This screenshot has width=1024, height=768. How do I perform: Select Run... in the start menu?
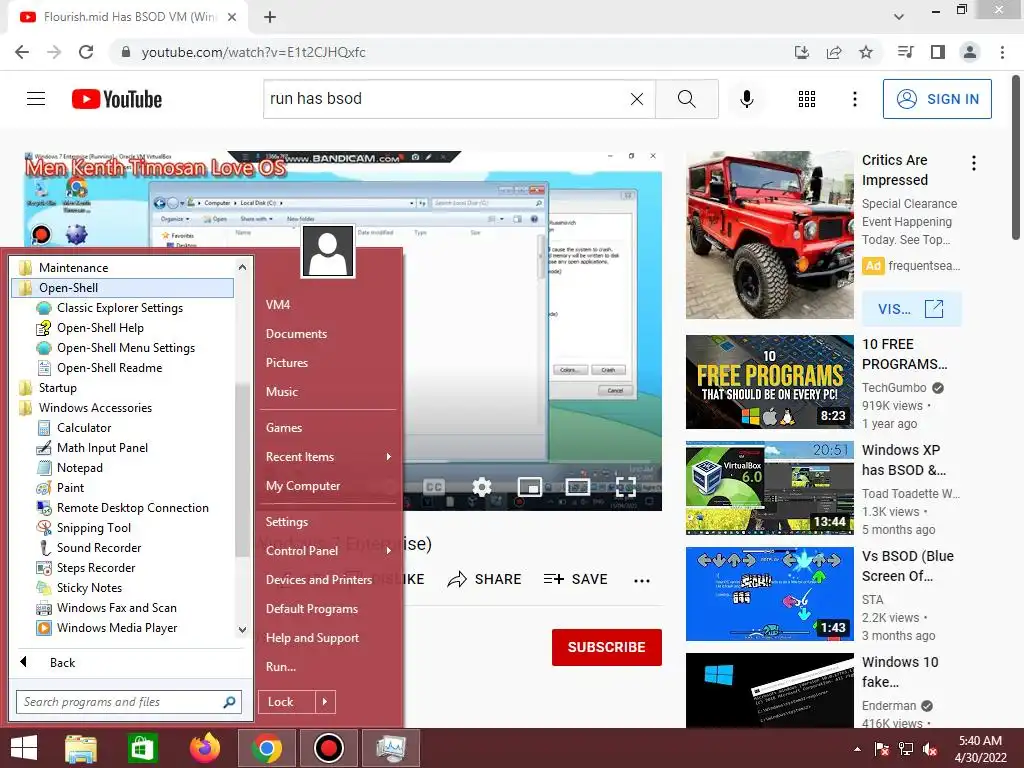tap(281, 667)
